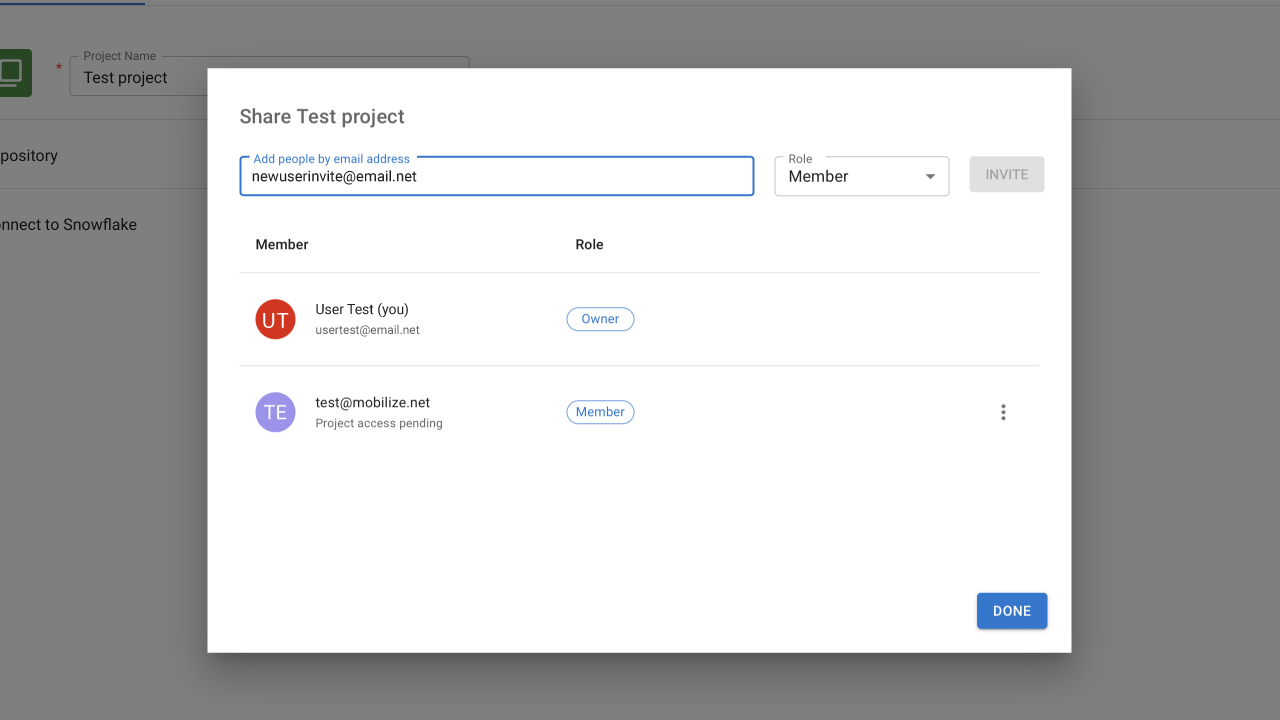Expand the Role dropdown arrow
The width and height of the screenshot is (1280, 720).
pyautogui.click(x=930, y=177)
